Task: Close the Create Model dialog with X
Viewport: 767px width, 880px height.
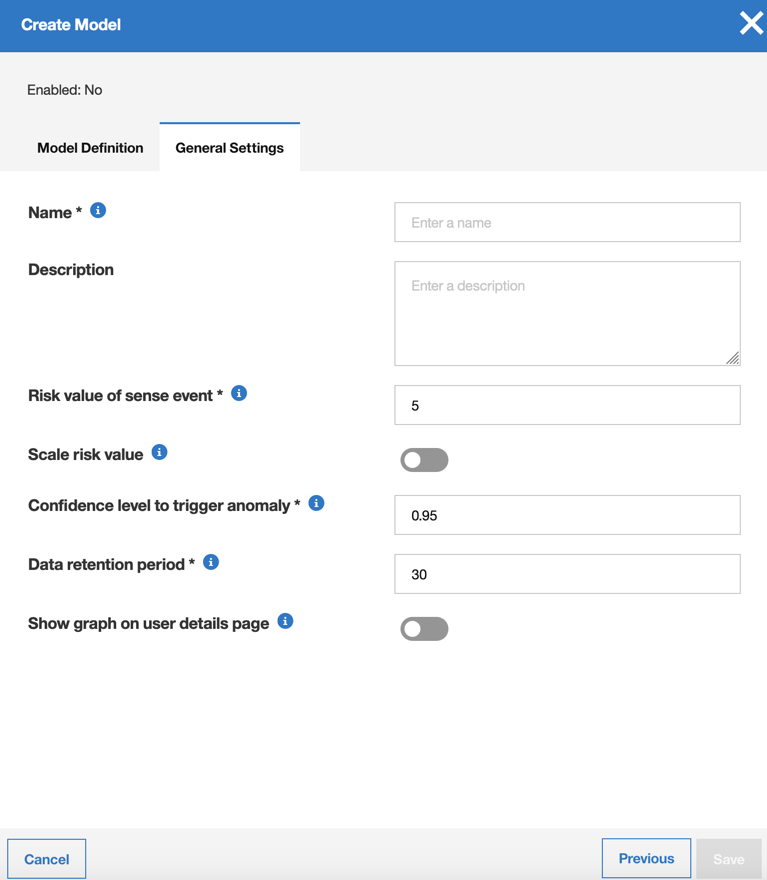Action: (751, 24)
